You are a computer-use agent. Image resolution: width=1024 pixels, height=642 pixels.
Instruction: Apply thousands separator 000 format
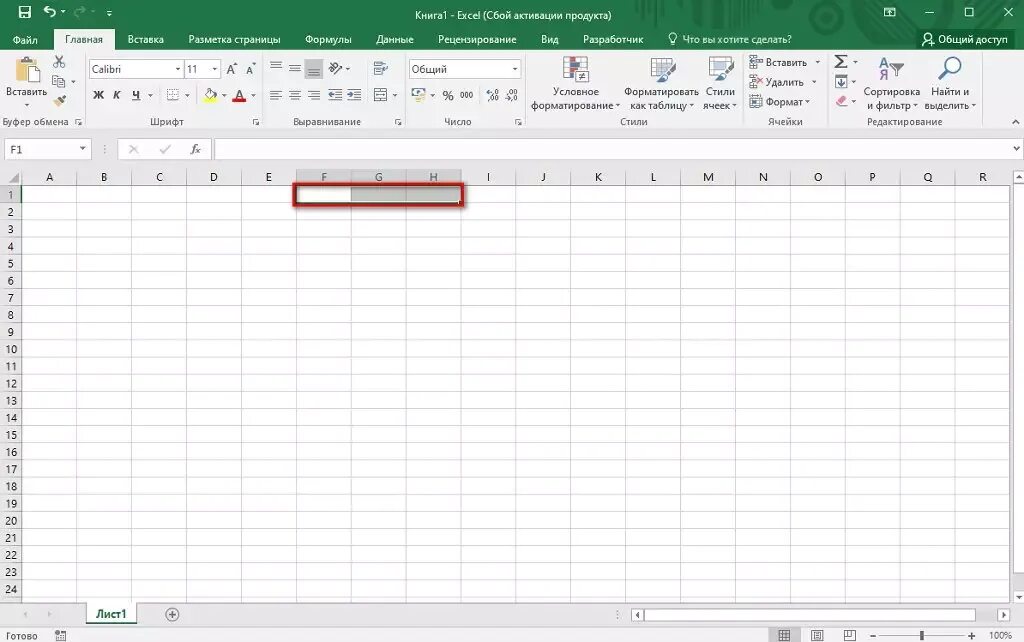[466, 95]
